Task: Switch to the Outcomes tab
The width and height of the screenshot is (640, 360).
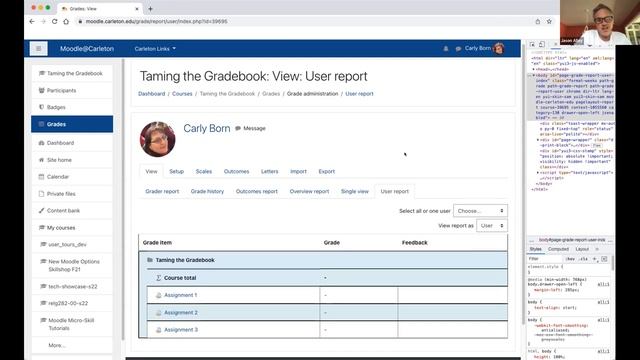Action: point(237,171)
